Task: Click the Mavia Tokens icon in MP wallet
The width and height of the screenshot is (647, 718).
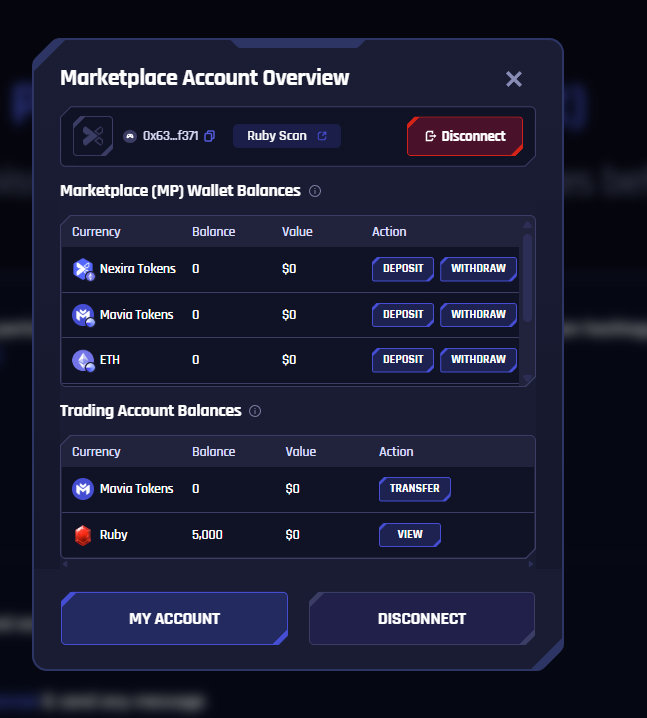Action: pos(83,315)
